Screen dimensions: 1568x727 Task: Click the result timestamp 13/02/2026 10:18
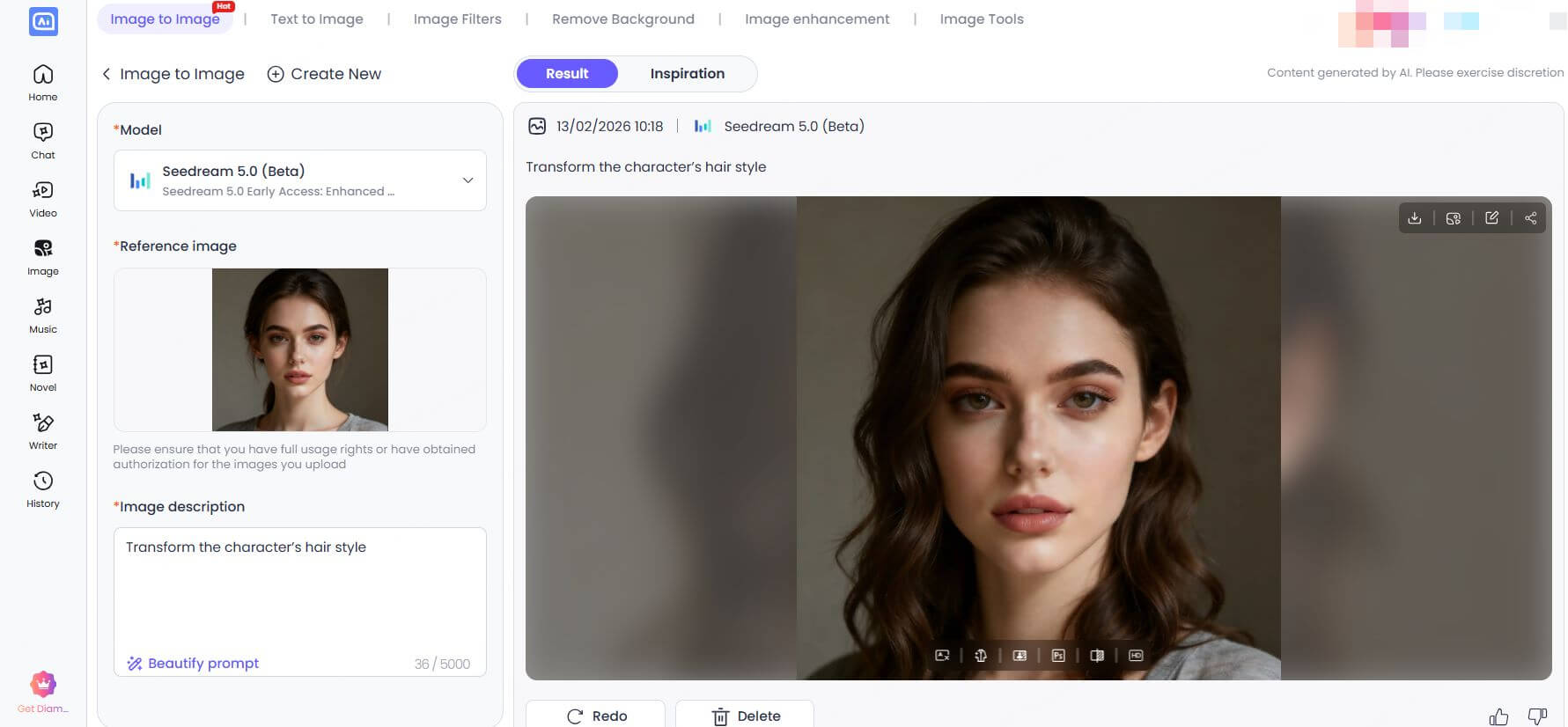[610, 127]
